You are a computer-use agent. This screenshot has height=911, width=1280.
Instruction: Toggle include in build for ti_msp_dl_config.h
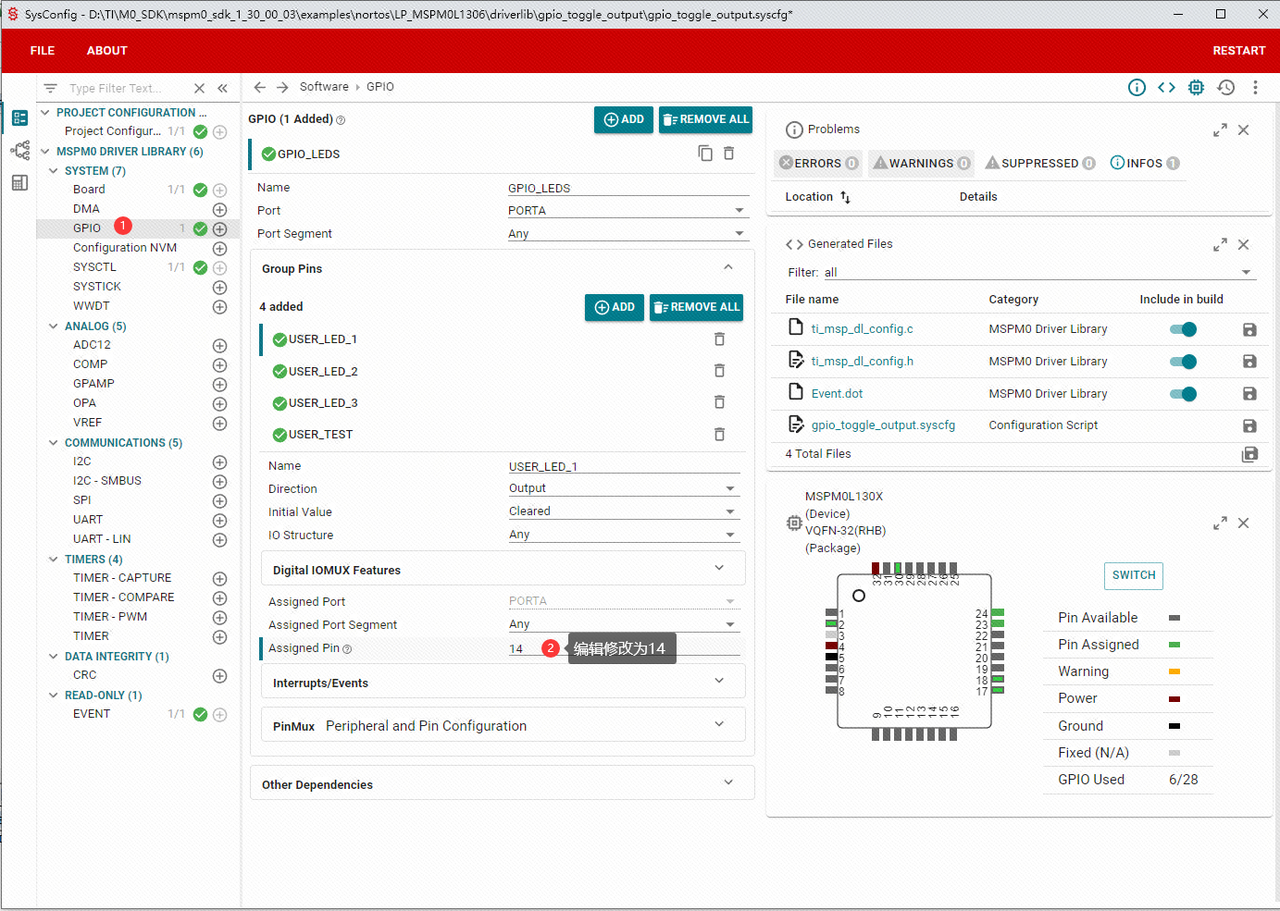pos(1183,361)
